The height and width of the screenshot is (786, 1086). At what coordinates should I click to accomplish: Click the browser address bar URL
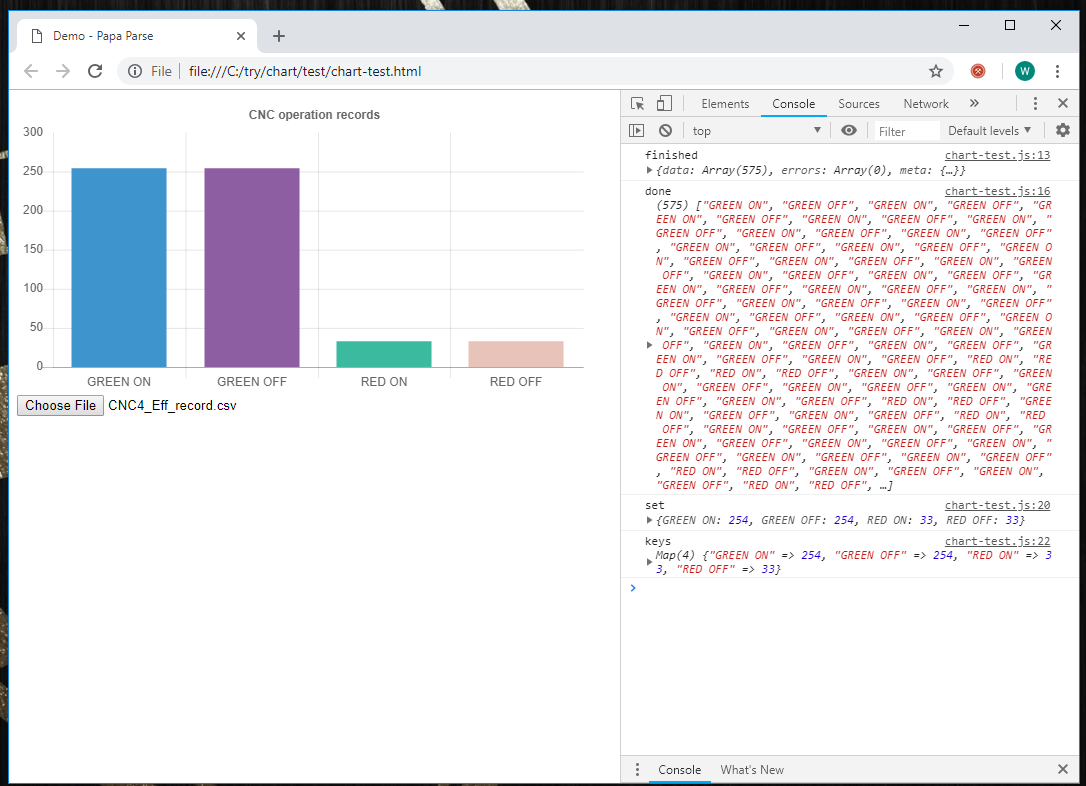click(x=305, y=71)
